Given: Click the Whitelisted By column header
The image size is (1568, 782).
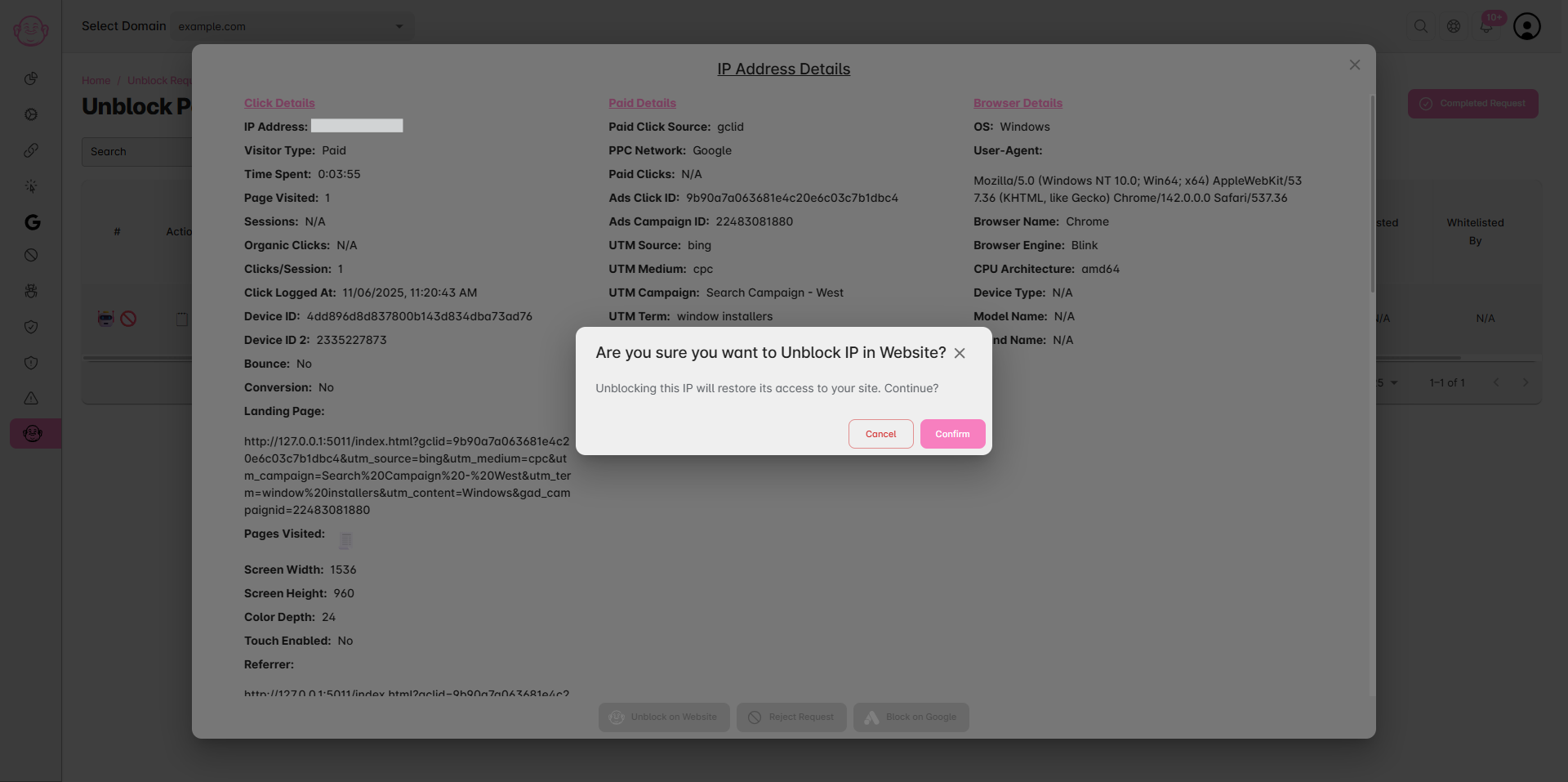Looking at the screenshot, I should (x=1475, y=232).
